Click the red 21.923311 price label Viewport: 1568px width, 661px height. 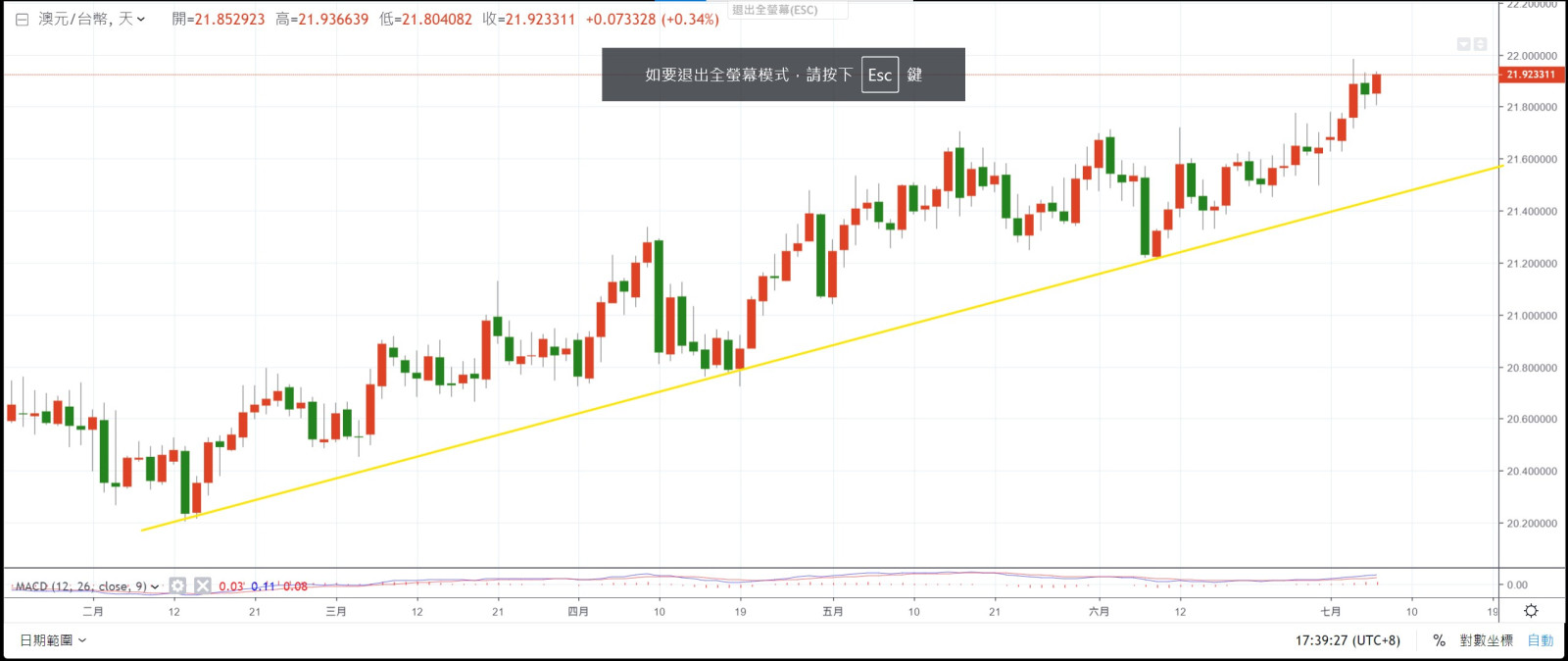pyautogui.click(x=1531, y=75)
